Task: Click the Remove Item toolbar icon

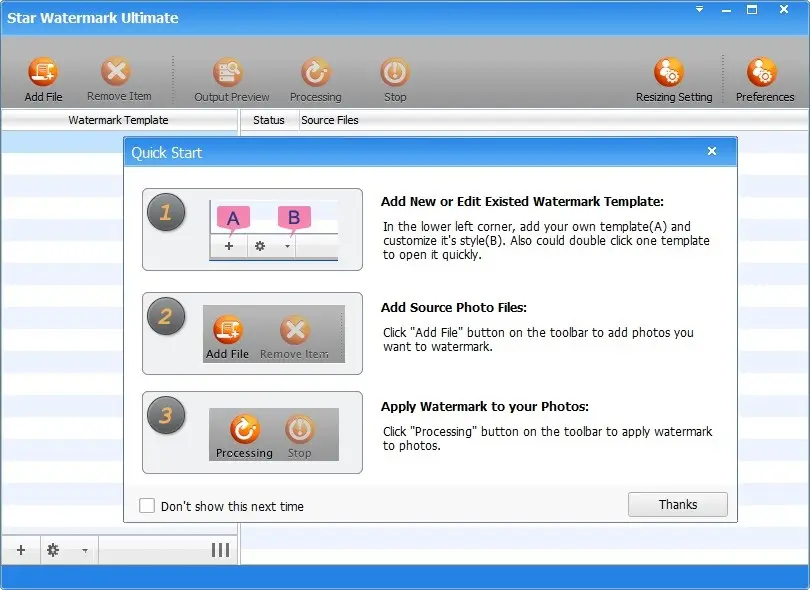Action: tap(119, 80)
